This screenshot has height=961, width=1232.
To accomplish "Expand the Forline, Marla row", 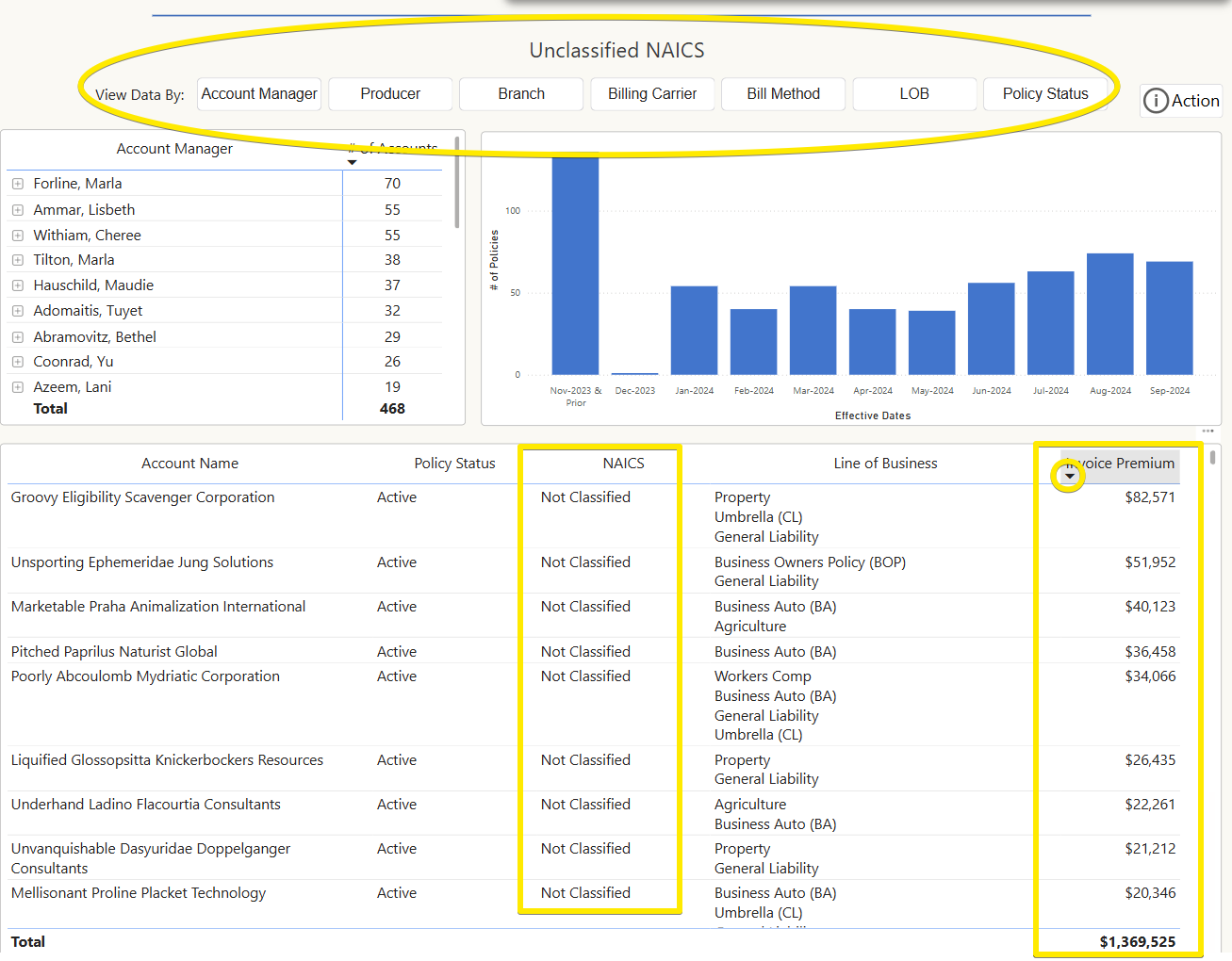I will [18, 184].
